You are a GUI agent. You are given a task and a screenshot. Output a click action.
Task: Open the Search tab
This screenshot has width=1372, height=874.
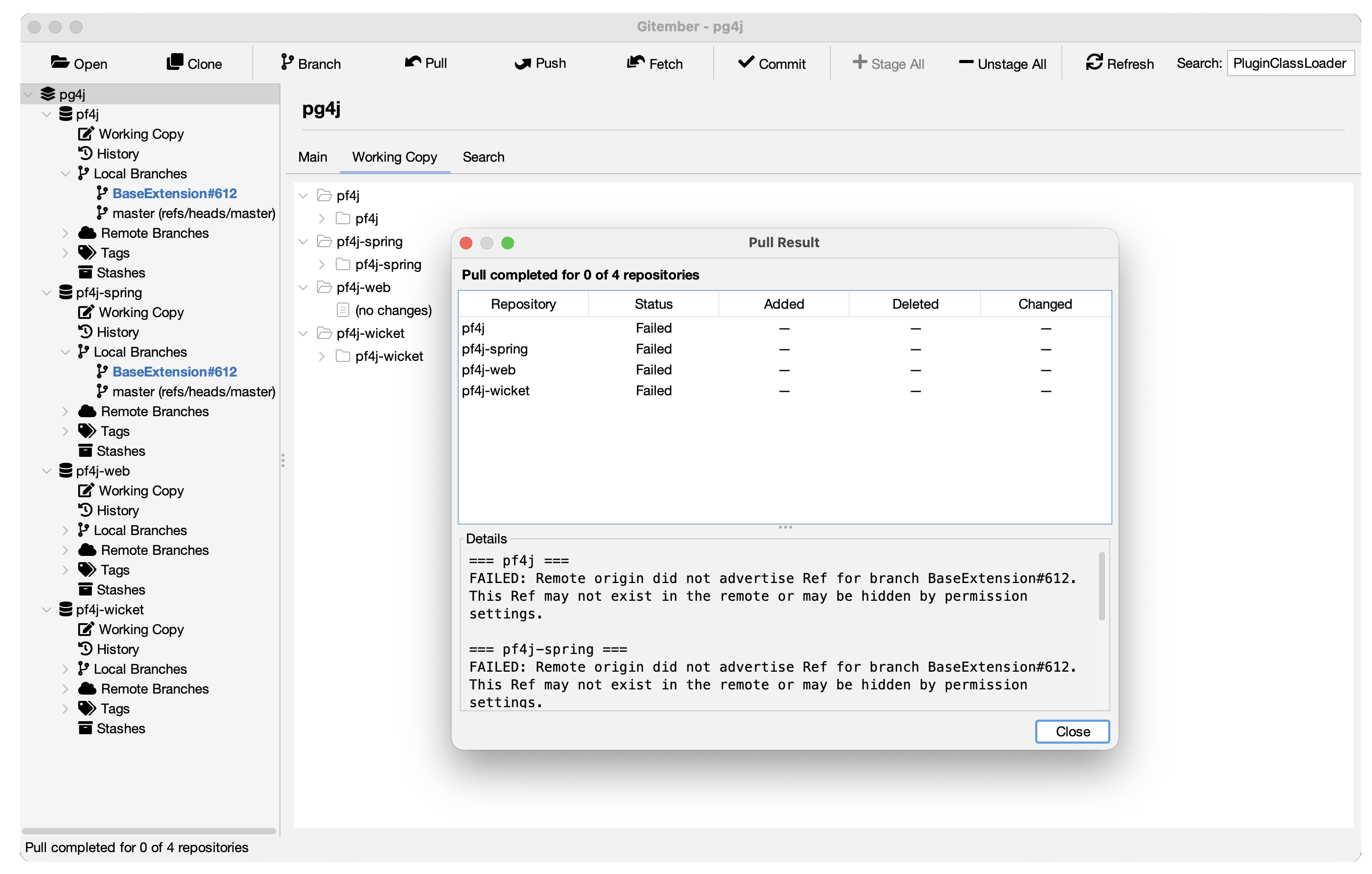pyautogui.click(x=483, y=157)
